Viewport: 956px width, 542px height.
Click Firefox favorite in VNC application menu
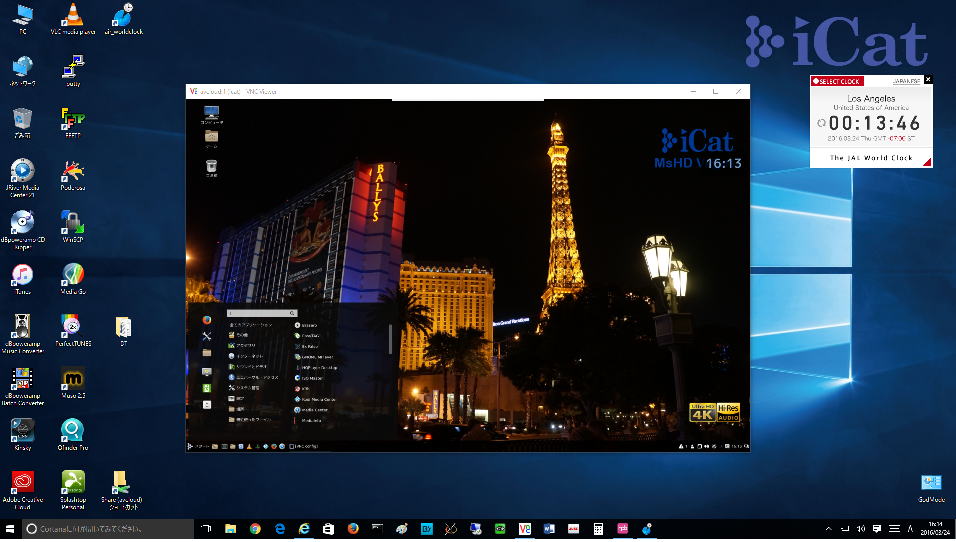click(207, 320)
